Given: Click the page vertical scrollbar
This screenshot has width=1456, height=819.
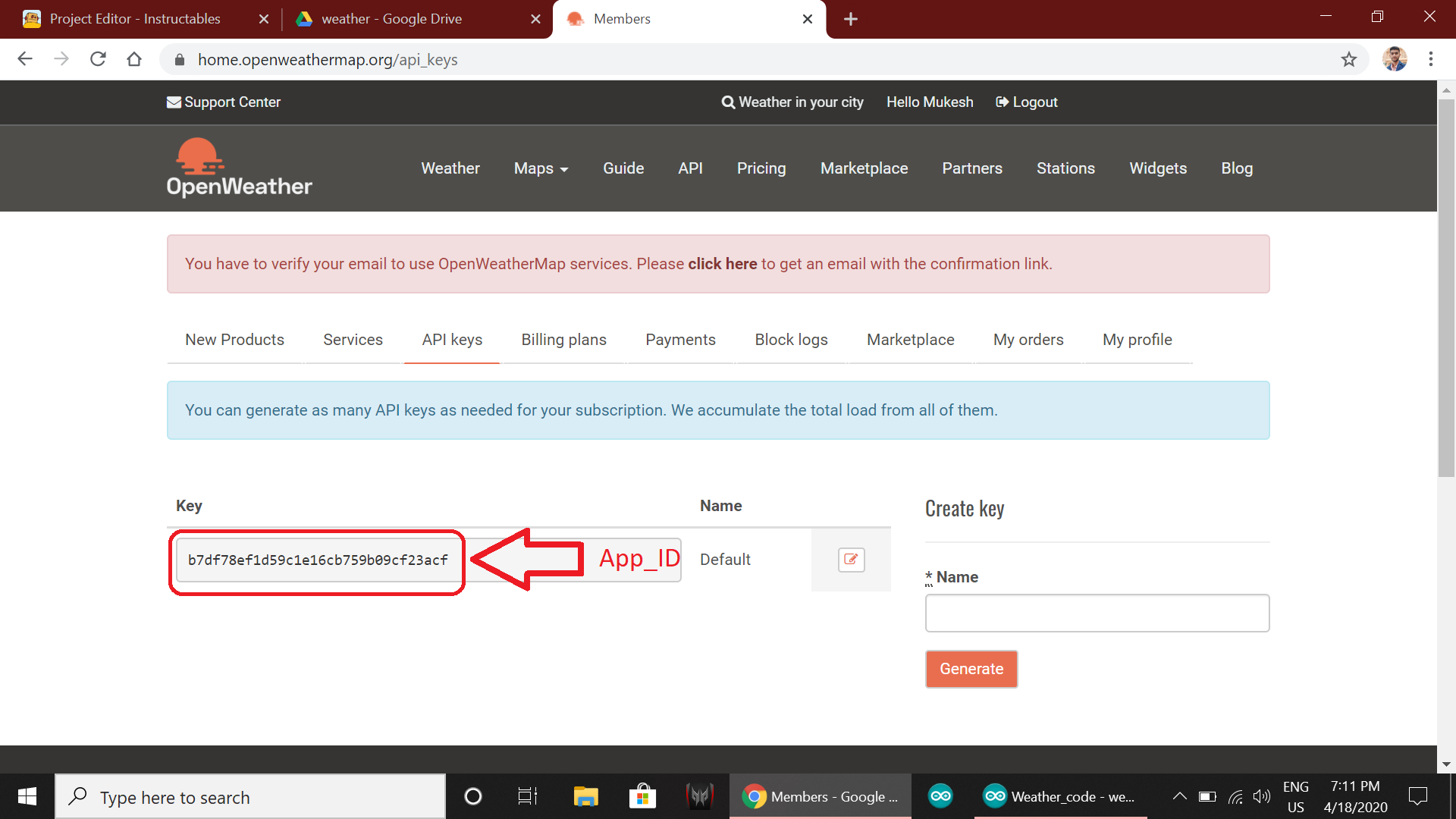Looking at the screenshot, I should [x=1446, y=288].
